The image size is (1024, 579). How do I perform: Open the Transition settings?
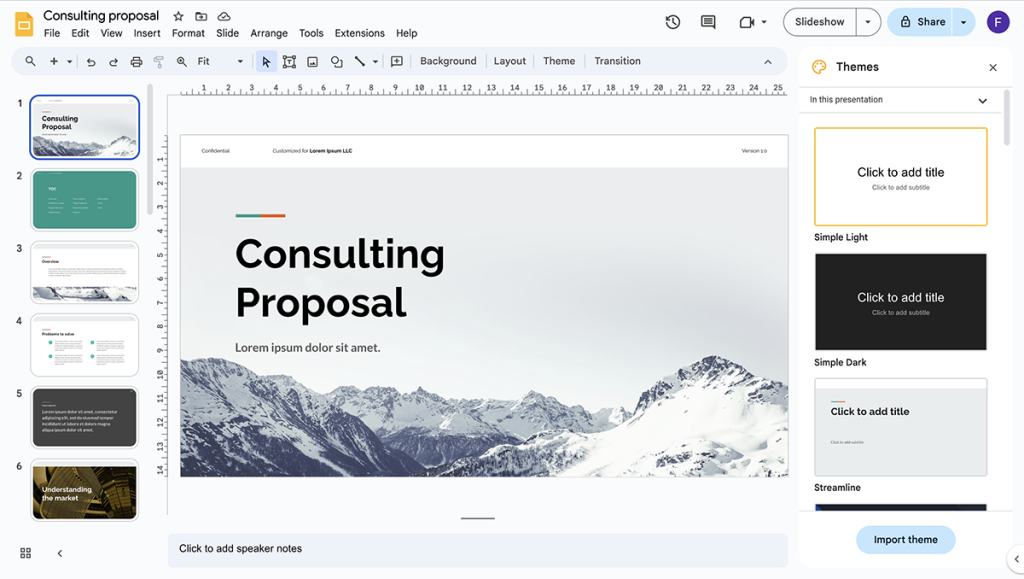pyautogui.click(x=617, y=61)
